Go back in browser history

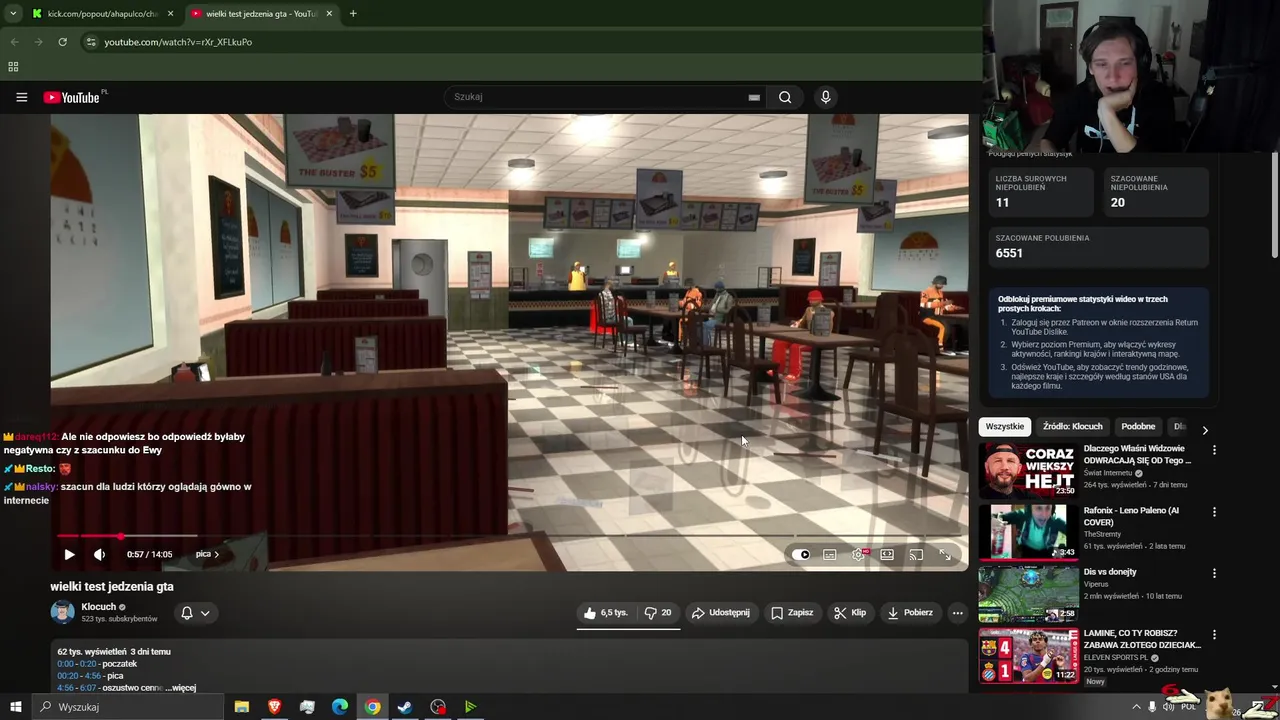(14, 42)
